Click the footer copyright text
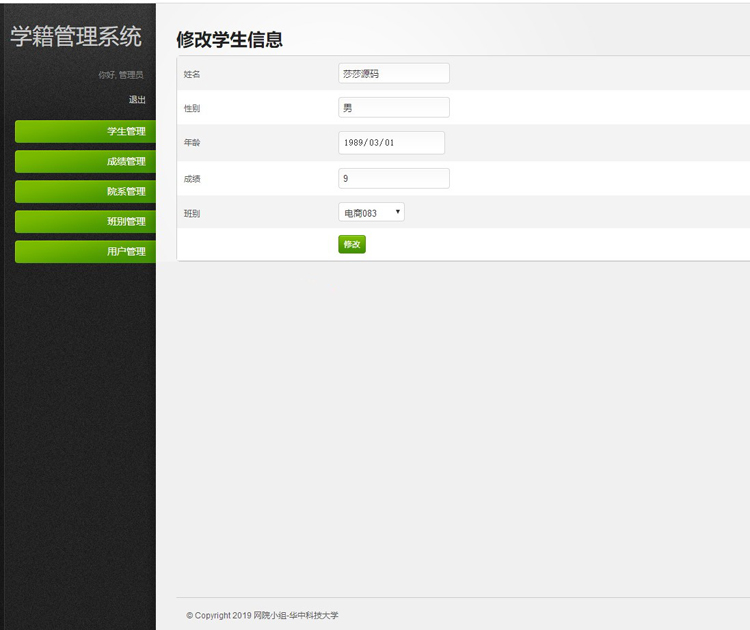This screenshot has width=750, height=630. (x=262, y=615)
